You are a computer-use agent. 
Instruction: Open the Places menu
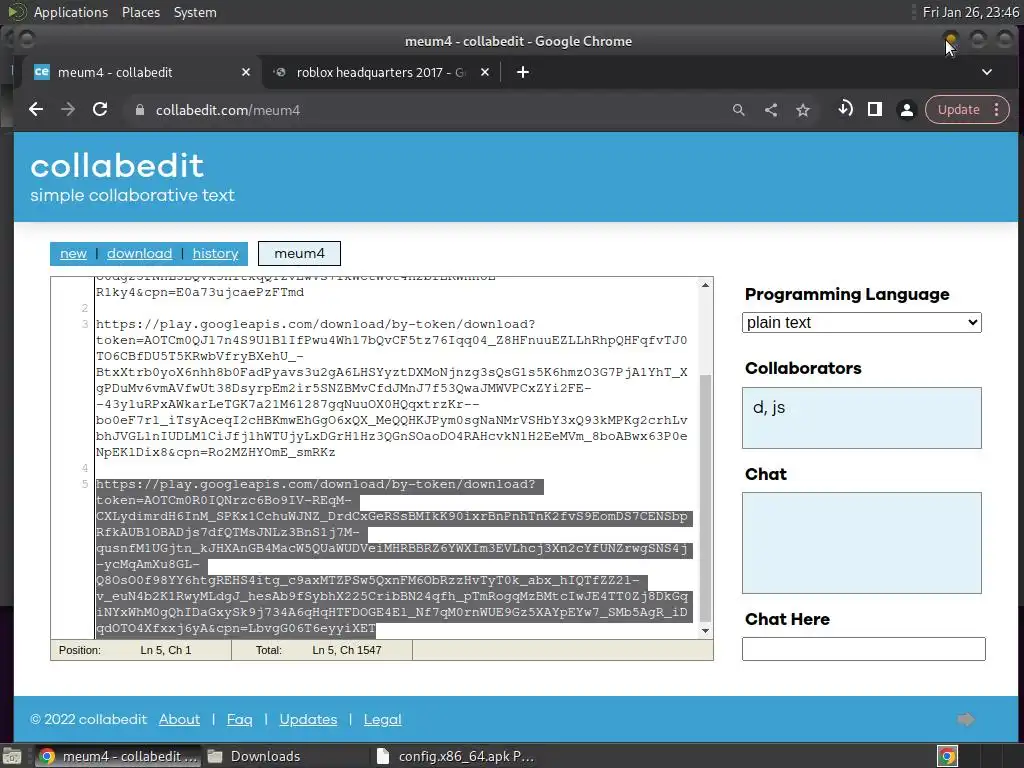pos(140,12)
